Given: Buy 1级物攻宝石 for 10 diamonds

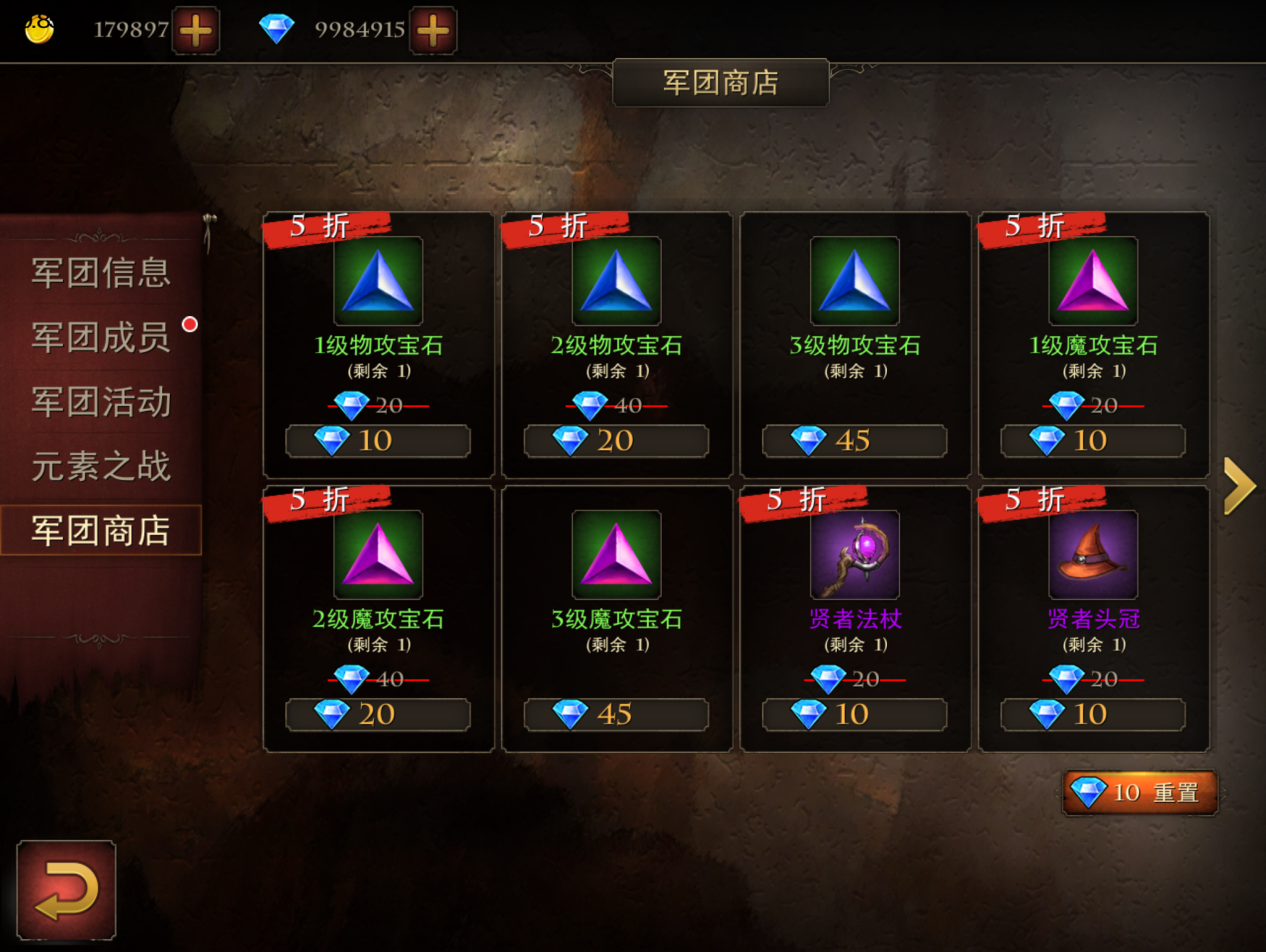Looking at the screenshot, I should 378,441.
